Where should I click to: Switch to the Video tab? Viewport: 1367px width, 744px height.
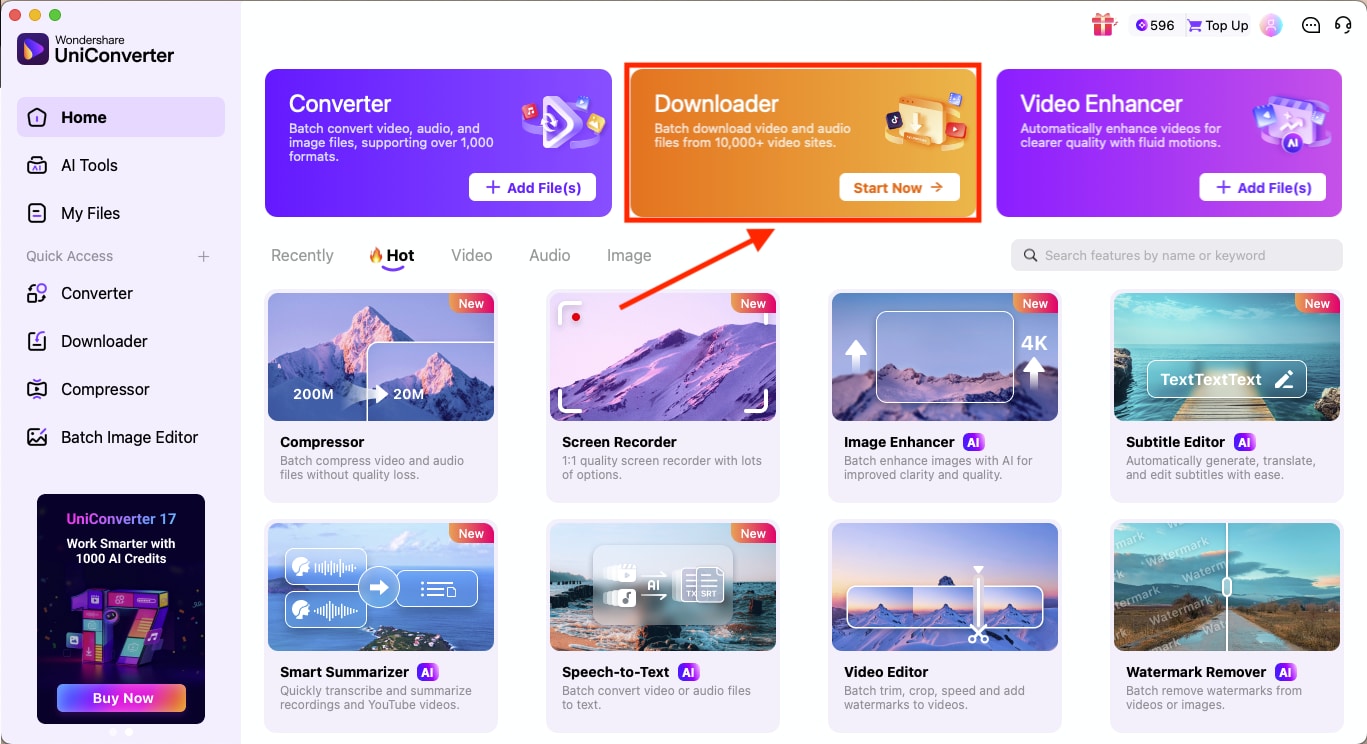coord(471,255)
